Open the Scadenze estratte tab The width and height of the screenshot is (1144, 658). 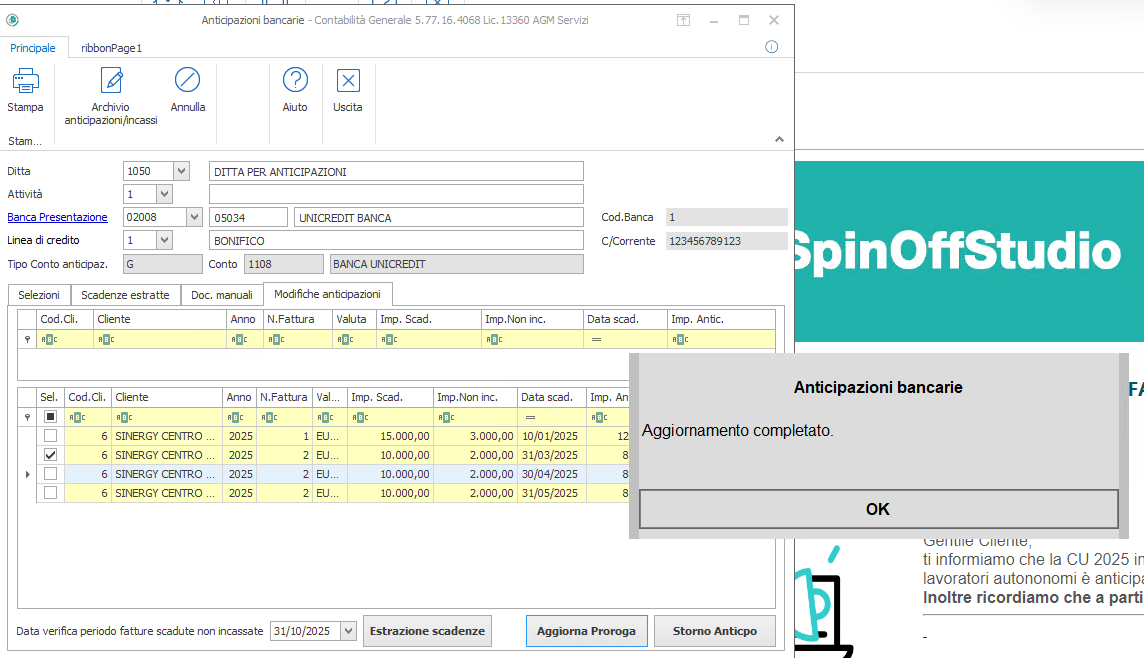[x=125, y=295]
